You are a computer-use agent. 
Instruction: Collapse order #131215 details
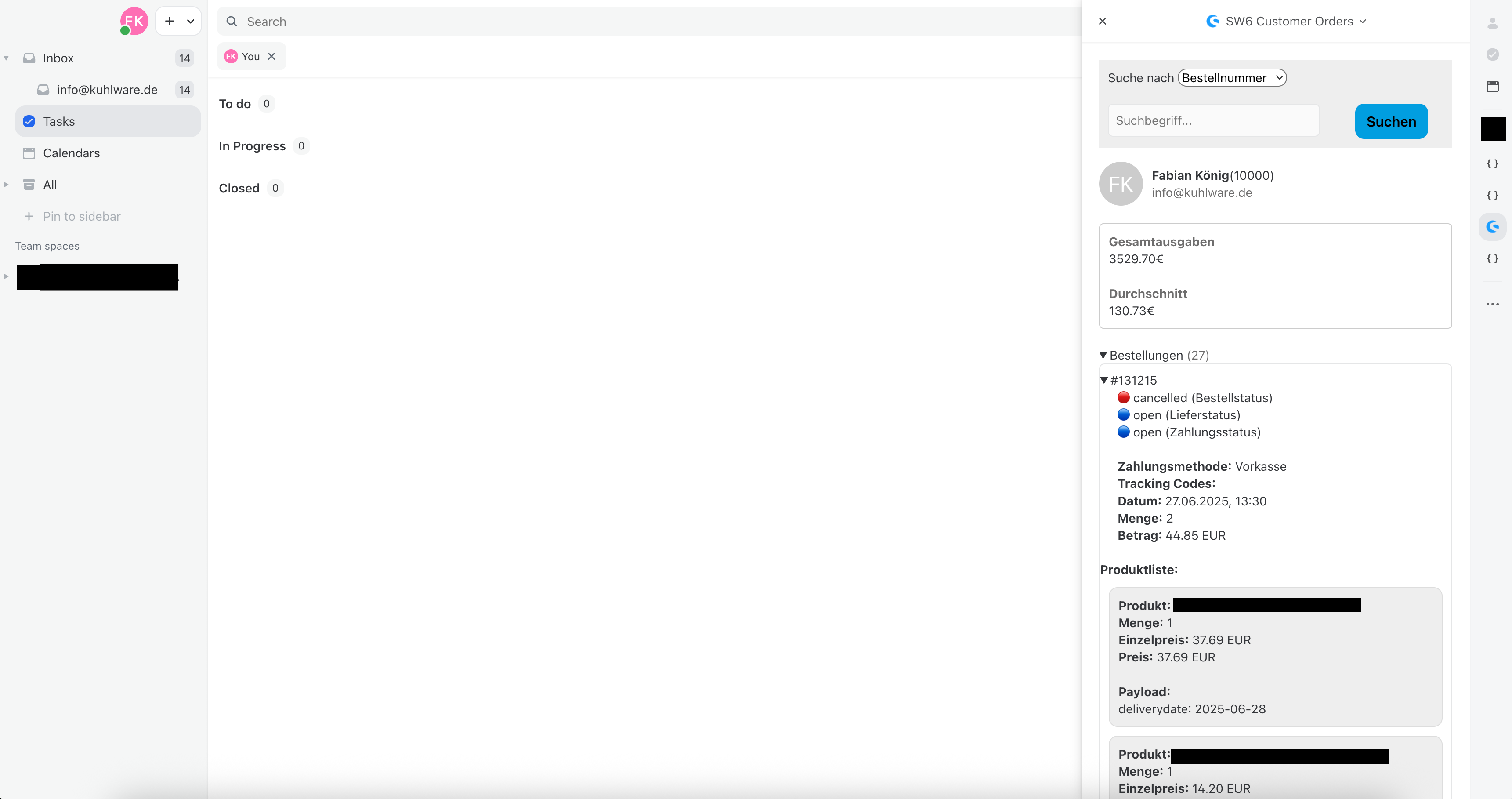[x=1103, y=381]
